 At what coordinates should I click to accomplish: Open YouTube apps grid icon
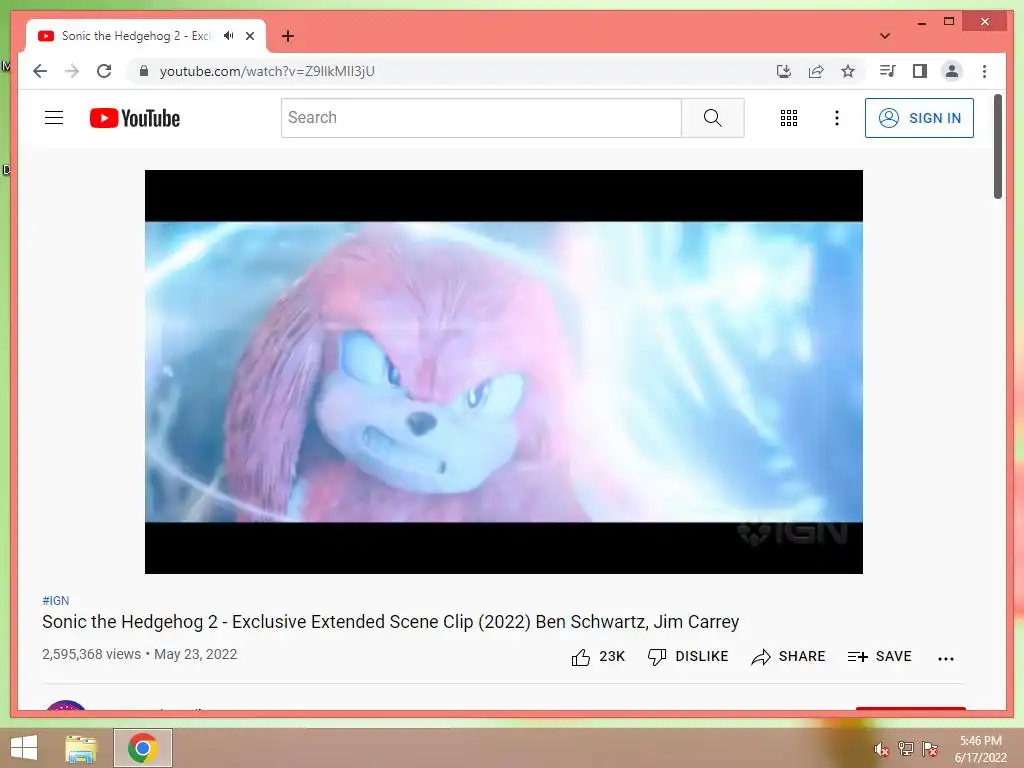tap(789, 118)
